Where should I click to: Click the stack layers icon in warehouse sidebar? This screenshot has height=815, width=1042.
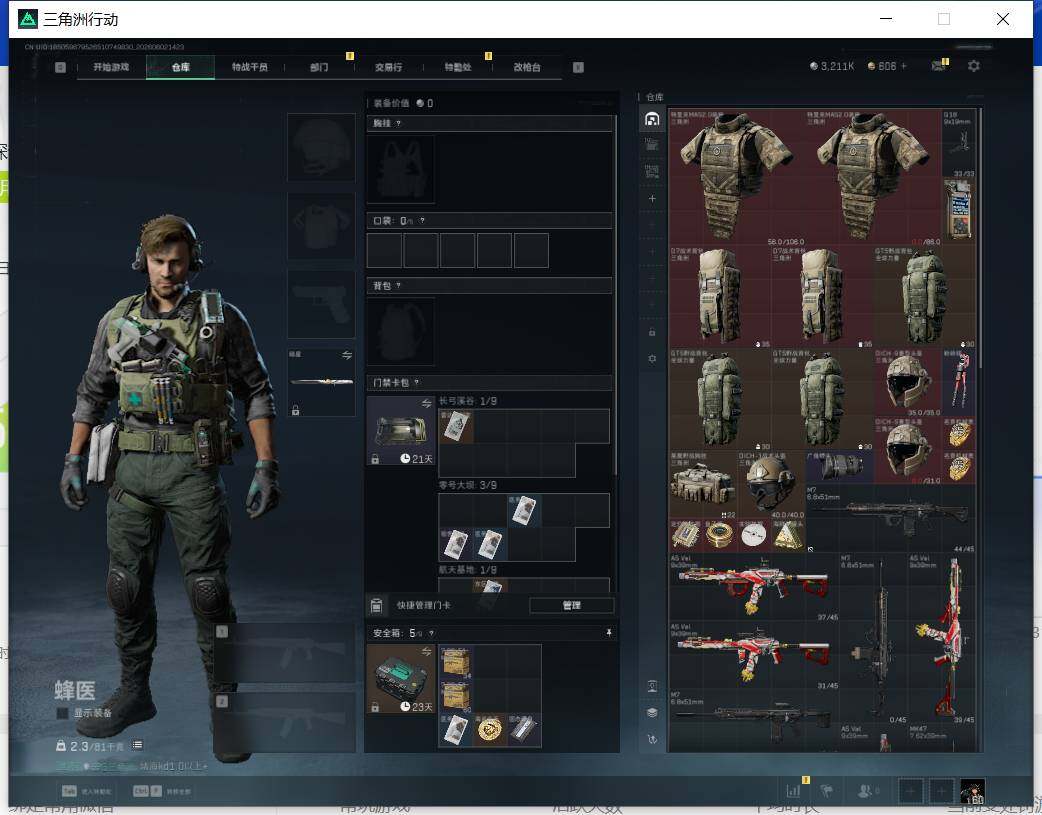tap(652, 713)
